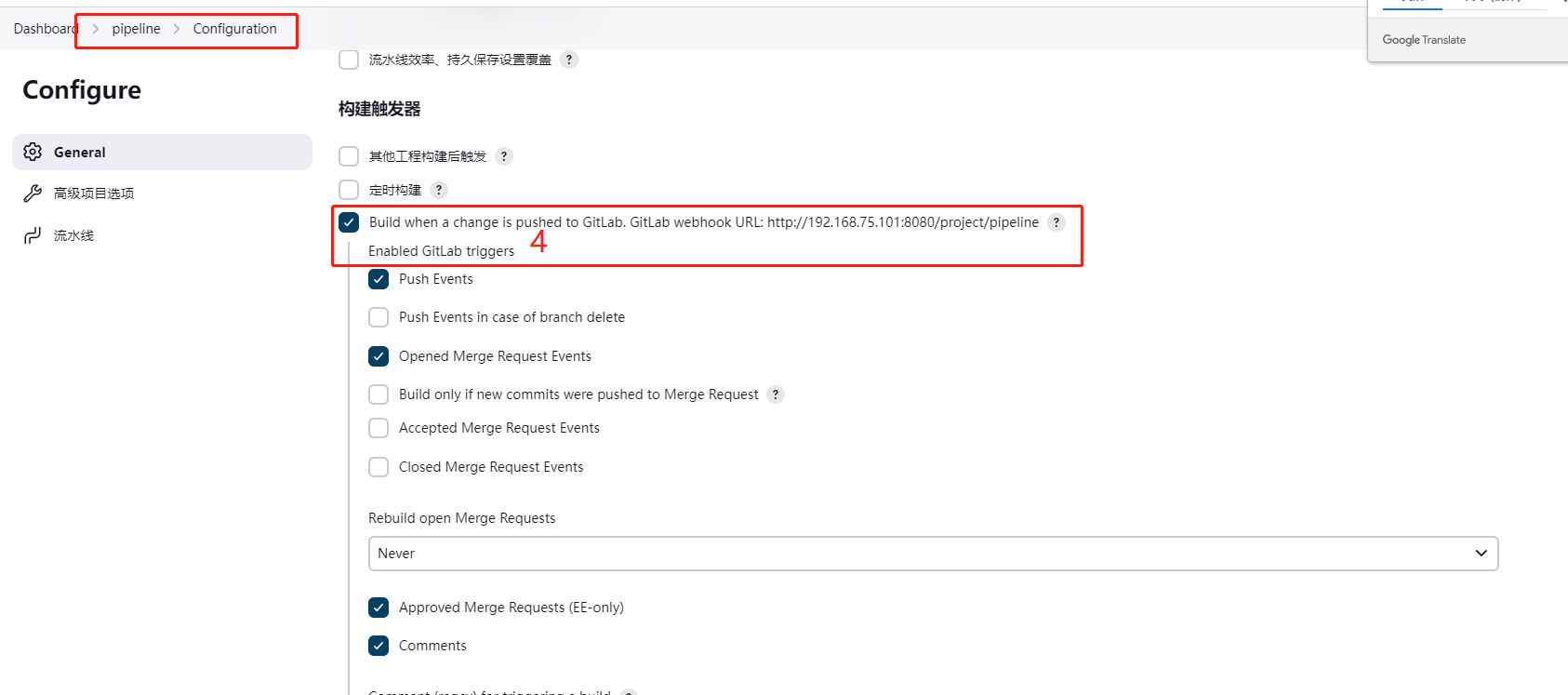Image resolution: width=1568 pixels, height=695 pixels.
Task: Uncheck the Comments trigger checkbox
Action: [379, 646]
